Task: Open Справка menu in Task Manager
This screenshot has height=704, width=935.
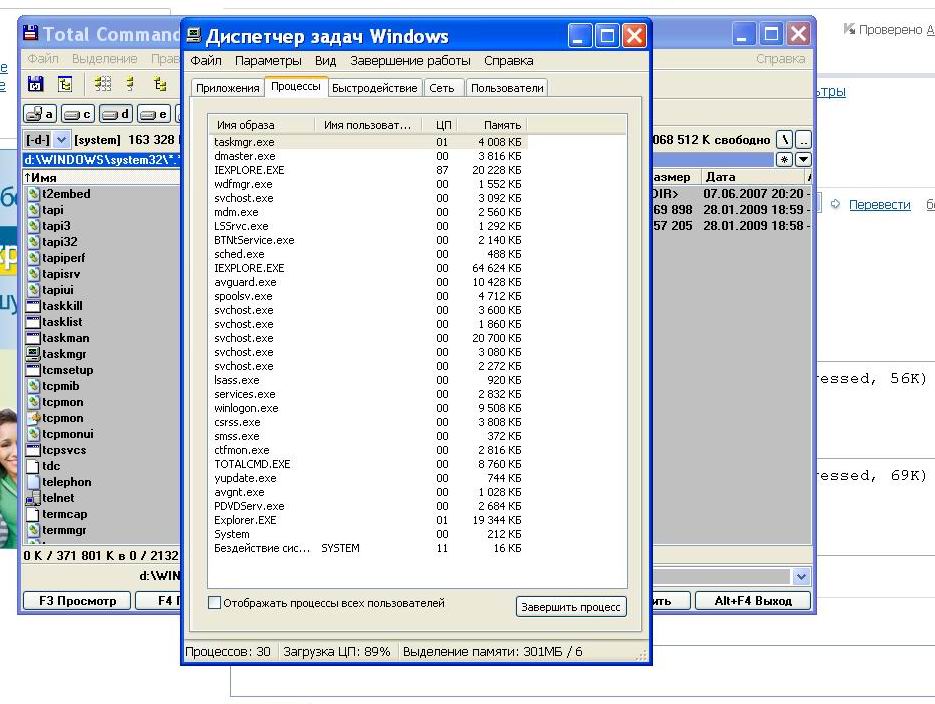Action: coord(509,61)
